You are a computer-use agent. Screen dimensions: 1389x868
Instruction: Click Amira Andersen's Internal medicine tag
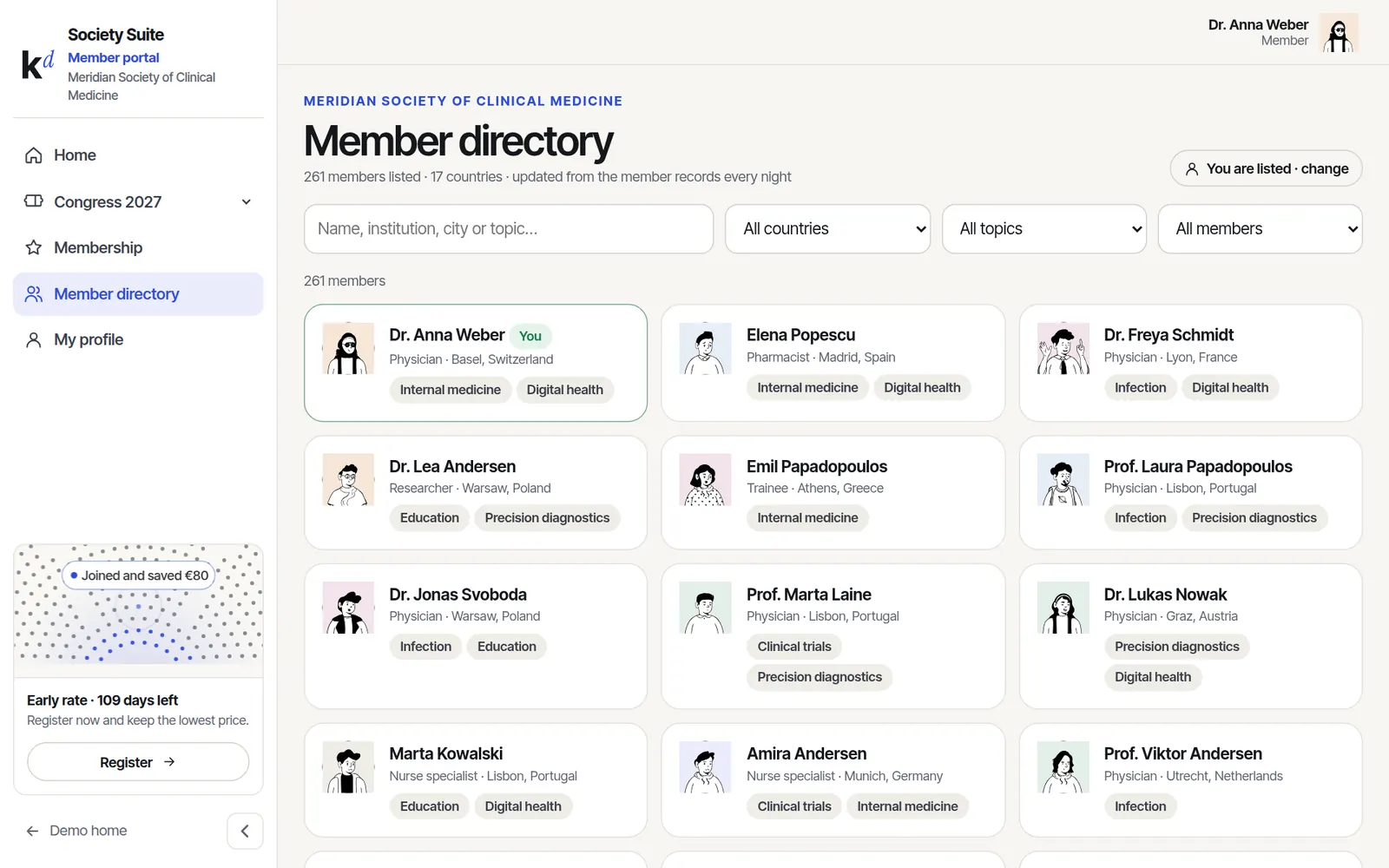[907, 806]
